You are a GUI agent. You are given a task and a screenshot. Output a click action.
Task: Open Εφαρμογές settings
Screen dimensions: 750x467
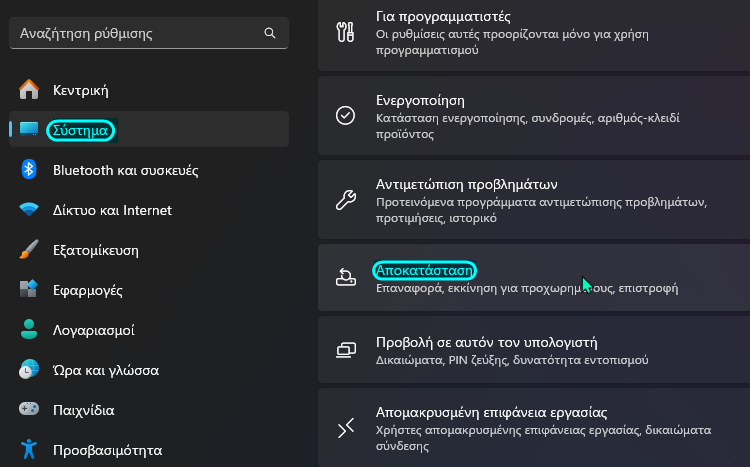point(149,290)
